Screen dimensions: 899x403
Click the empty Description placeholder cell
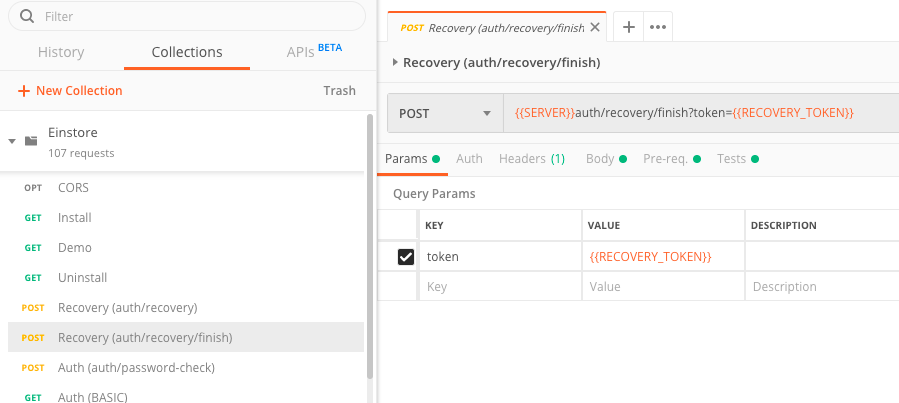pyautogui.click(x=822, y=287)
